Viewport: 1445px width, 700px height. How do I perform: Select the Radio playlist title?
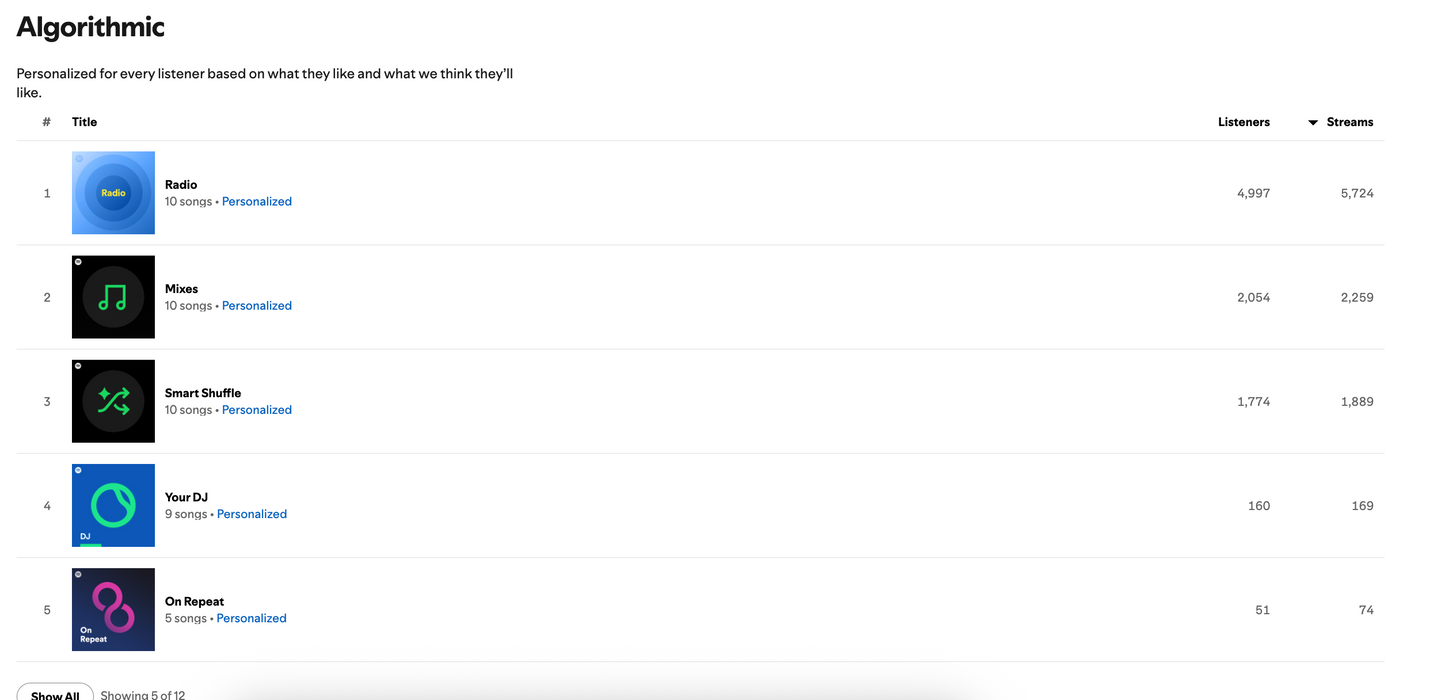tap(181, 185)
